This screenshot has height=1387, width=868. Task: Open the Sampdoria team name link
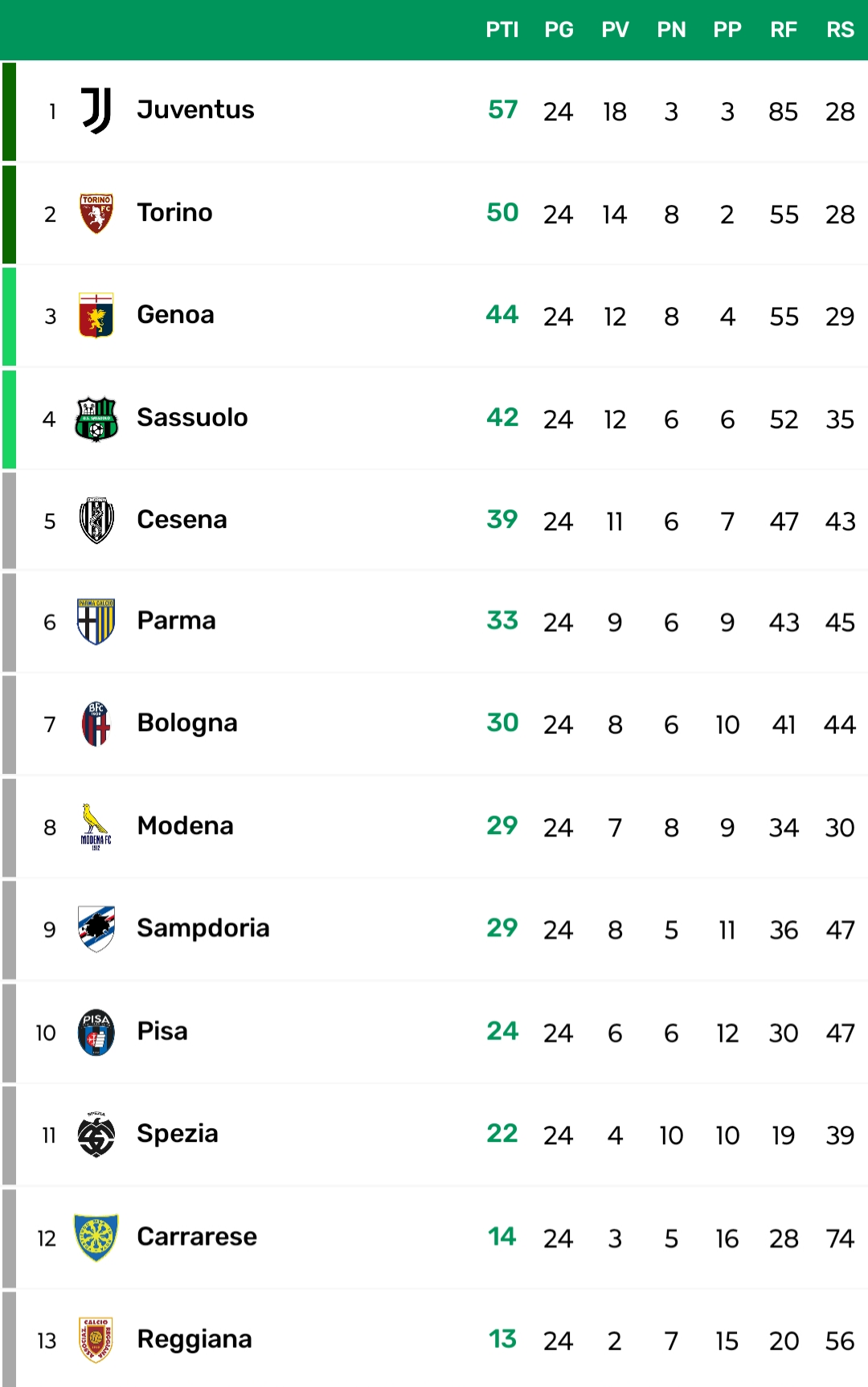pyautogui.click(x=203, y=927)
